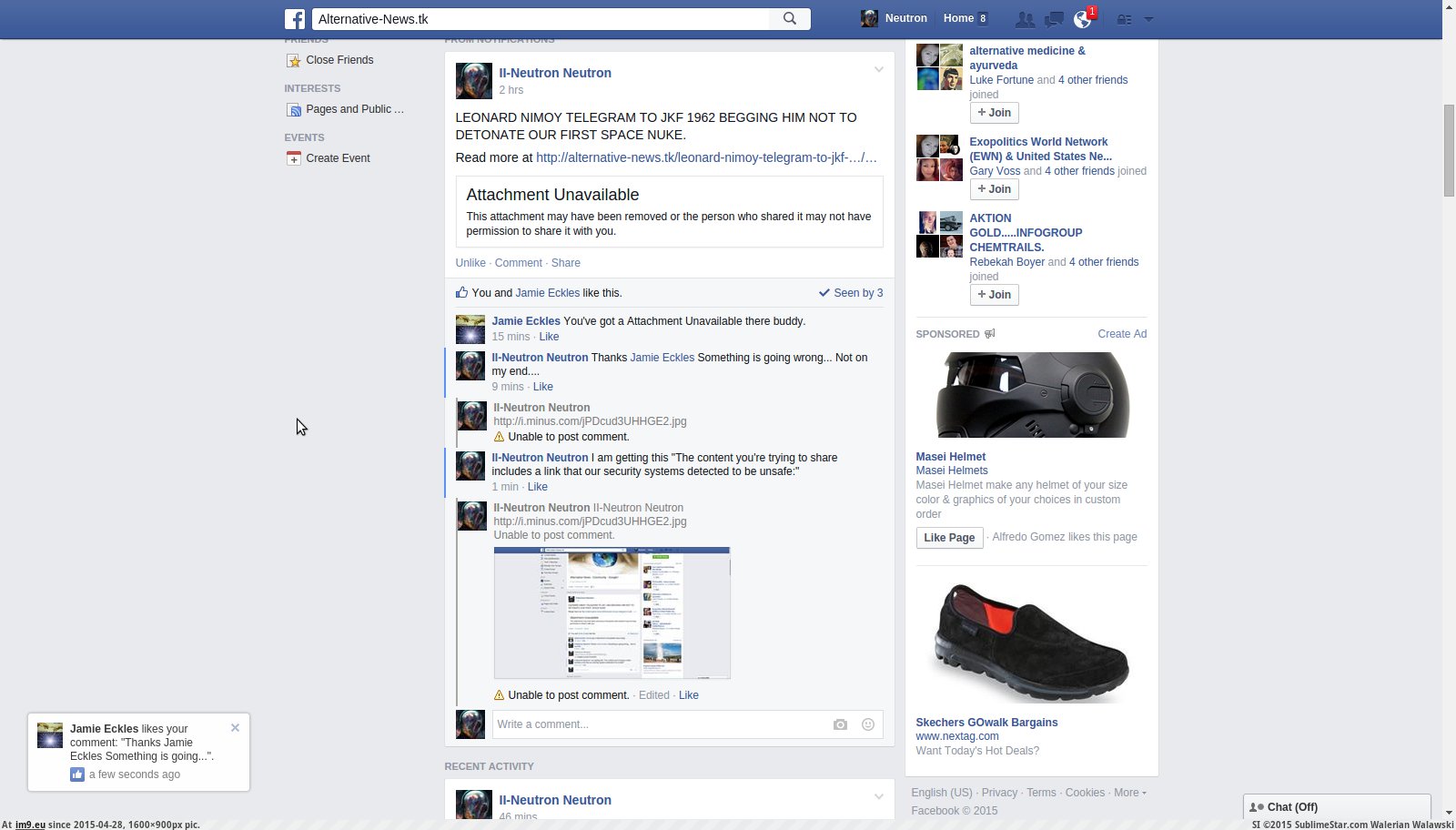Image resolution: width=1456 pixels, height=830 pixels.
Task: Click the search magnifier icon
Action: (788, 18)
